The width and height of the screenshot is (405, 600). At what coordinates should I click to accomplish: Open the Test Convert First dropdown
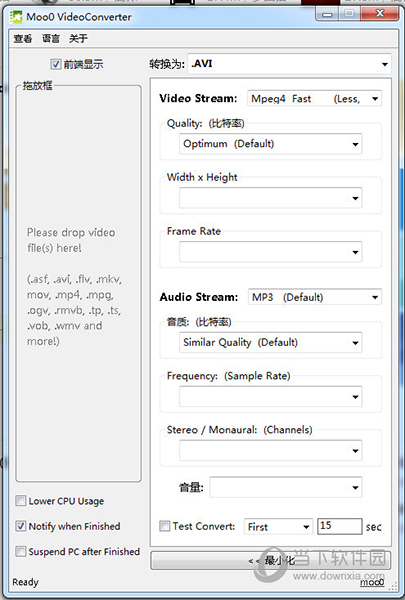coord(278,527)
